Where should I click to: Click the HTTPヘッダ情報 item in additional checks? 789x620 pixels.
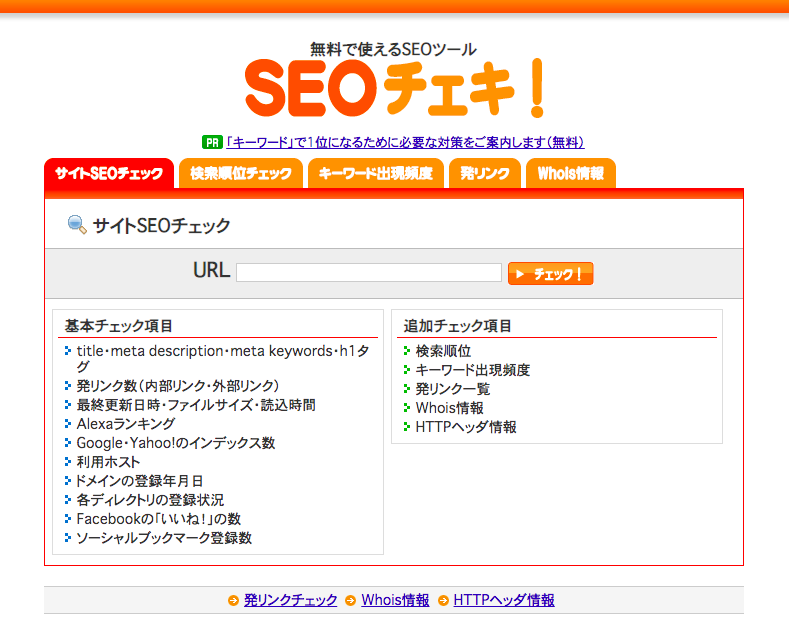point(466,427)
